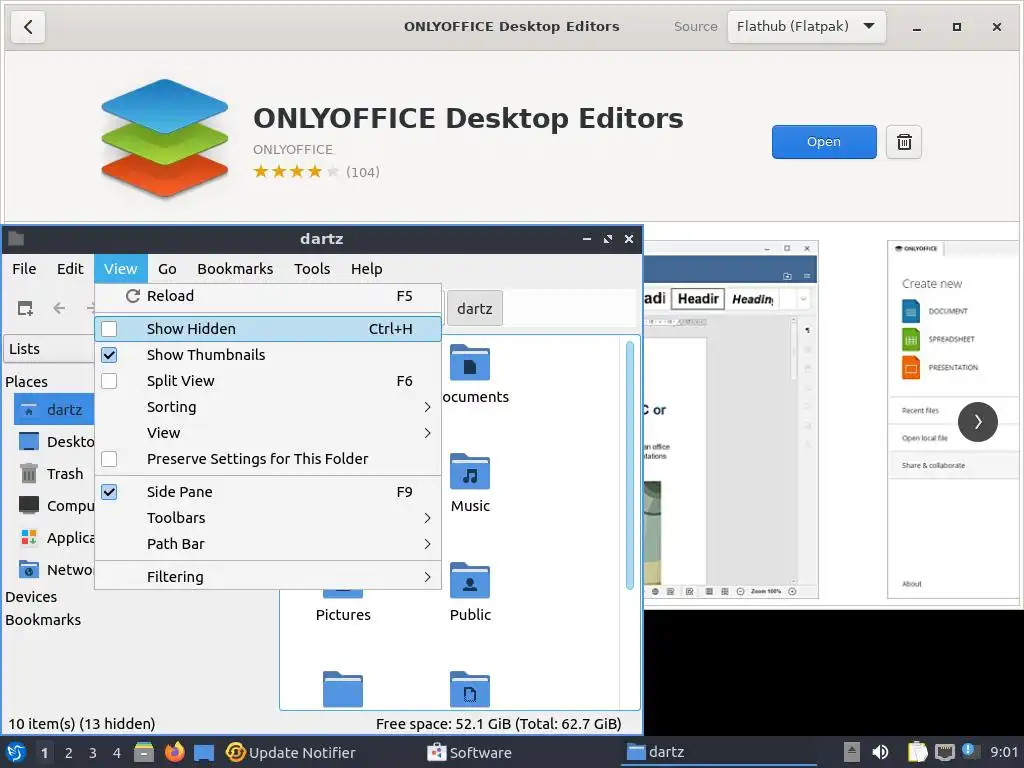Open the Lists side pane mode dropdown
This screenshot has height=768, width=1024.
pyautogui.click(x=50, y=349)
